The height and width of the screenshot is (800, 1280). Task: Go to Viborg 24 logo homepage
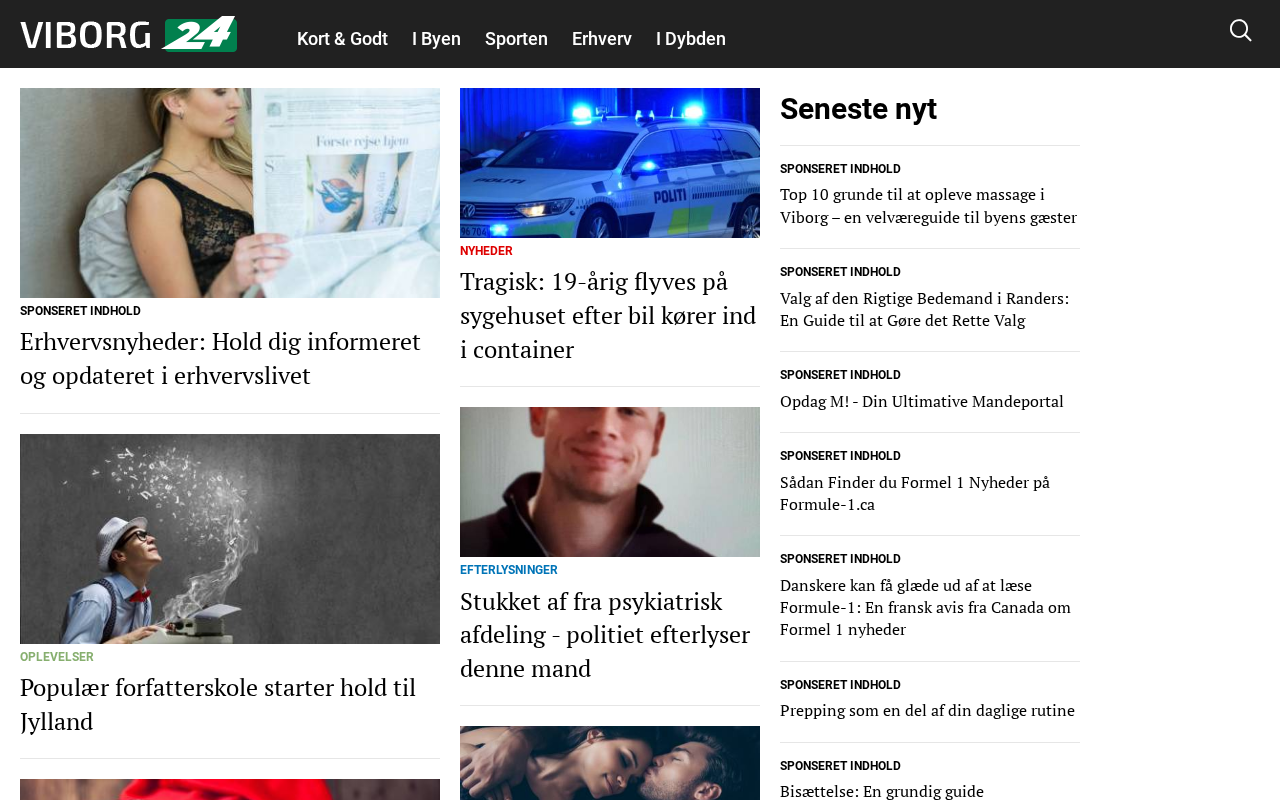point(129,33)
